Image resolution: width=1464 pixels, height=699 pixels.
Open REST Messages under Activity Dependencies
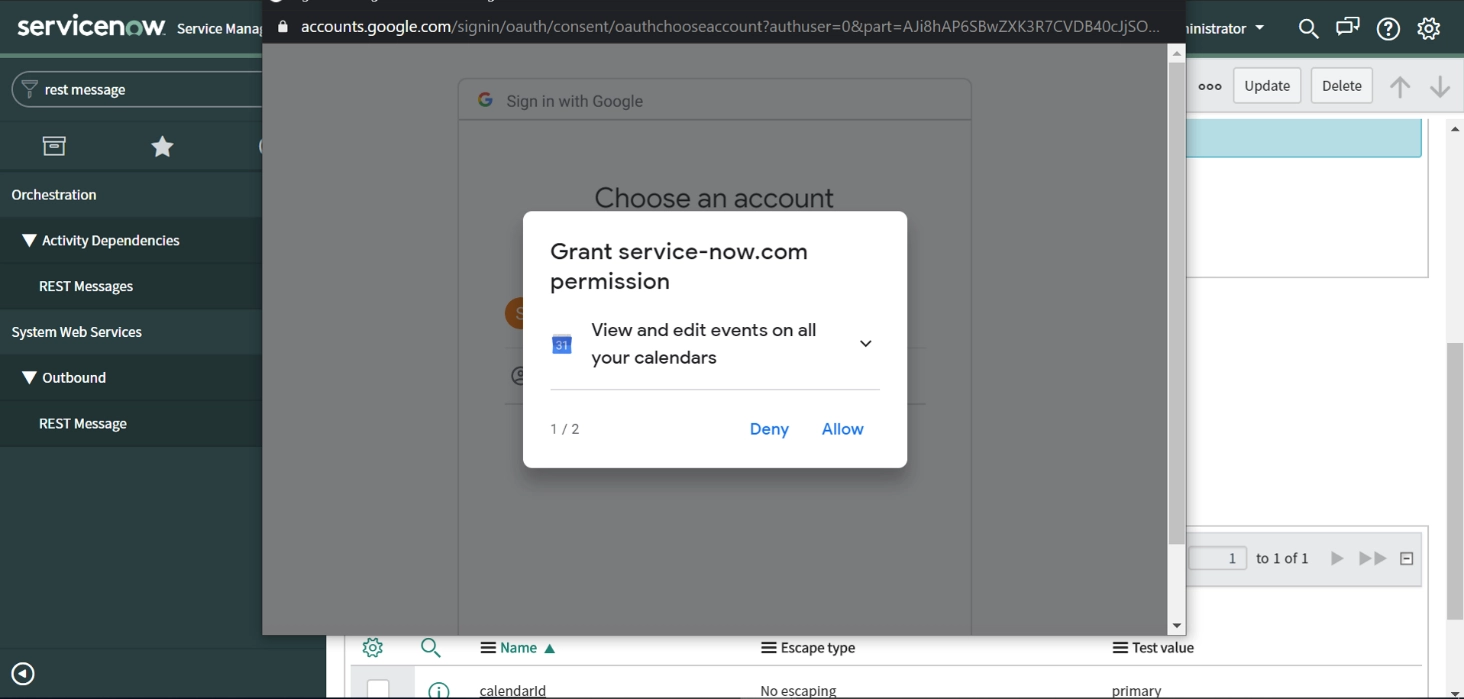86,286
